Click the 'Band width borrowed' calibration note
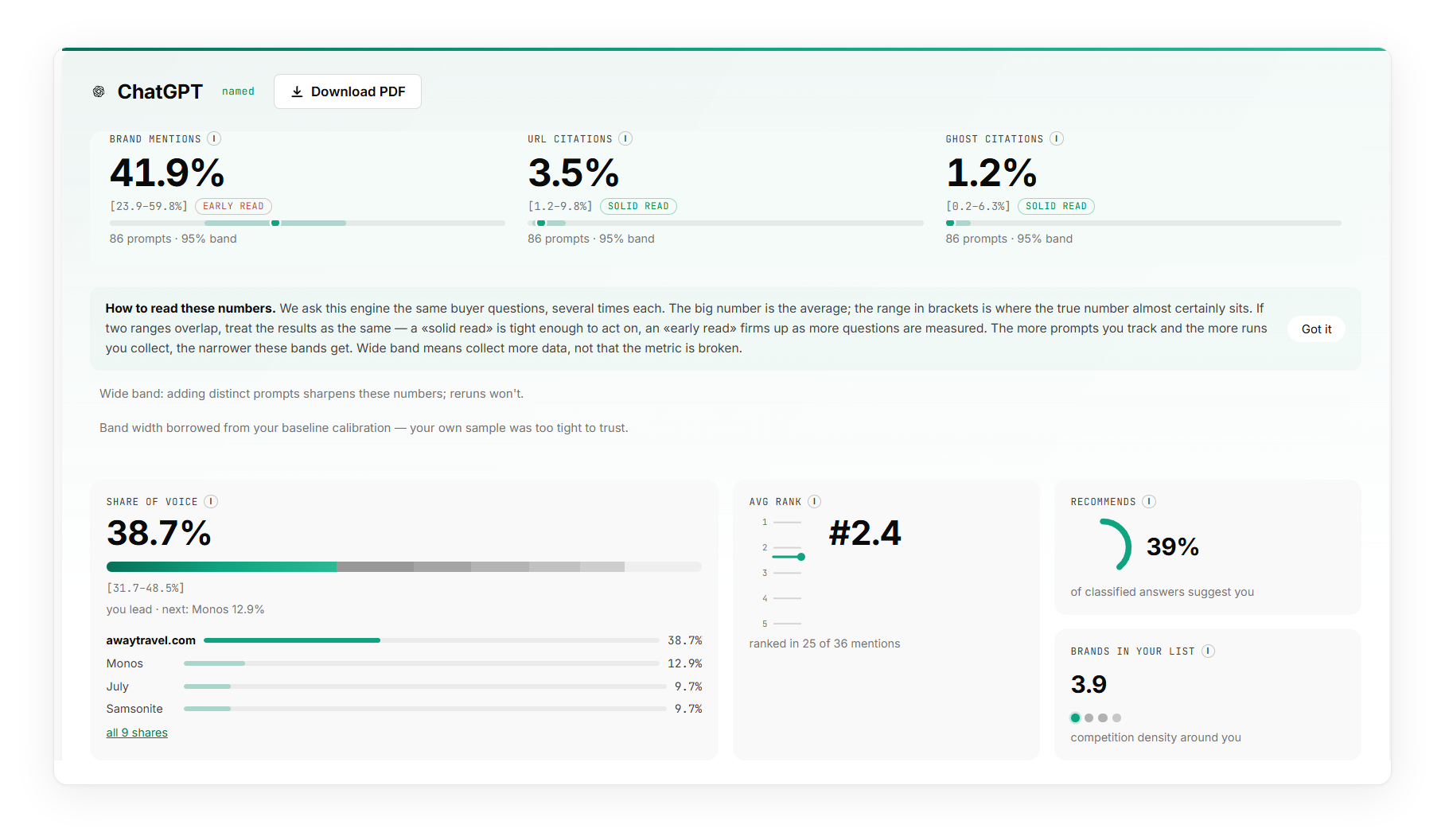This screenshot has width=1445, height=840. pyautogui.click(x=364, y=428)
